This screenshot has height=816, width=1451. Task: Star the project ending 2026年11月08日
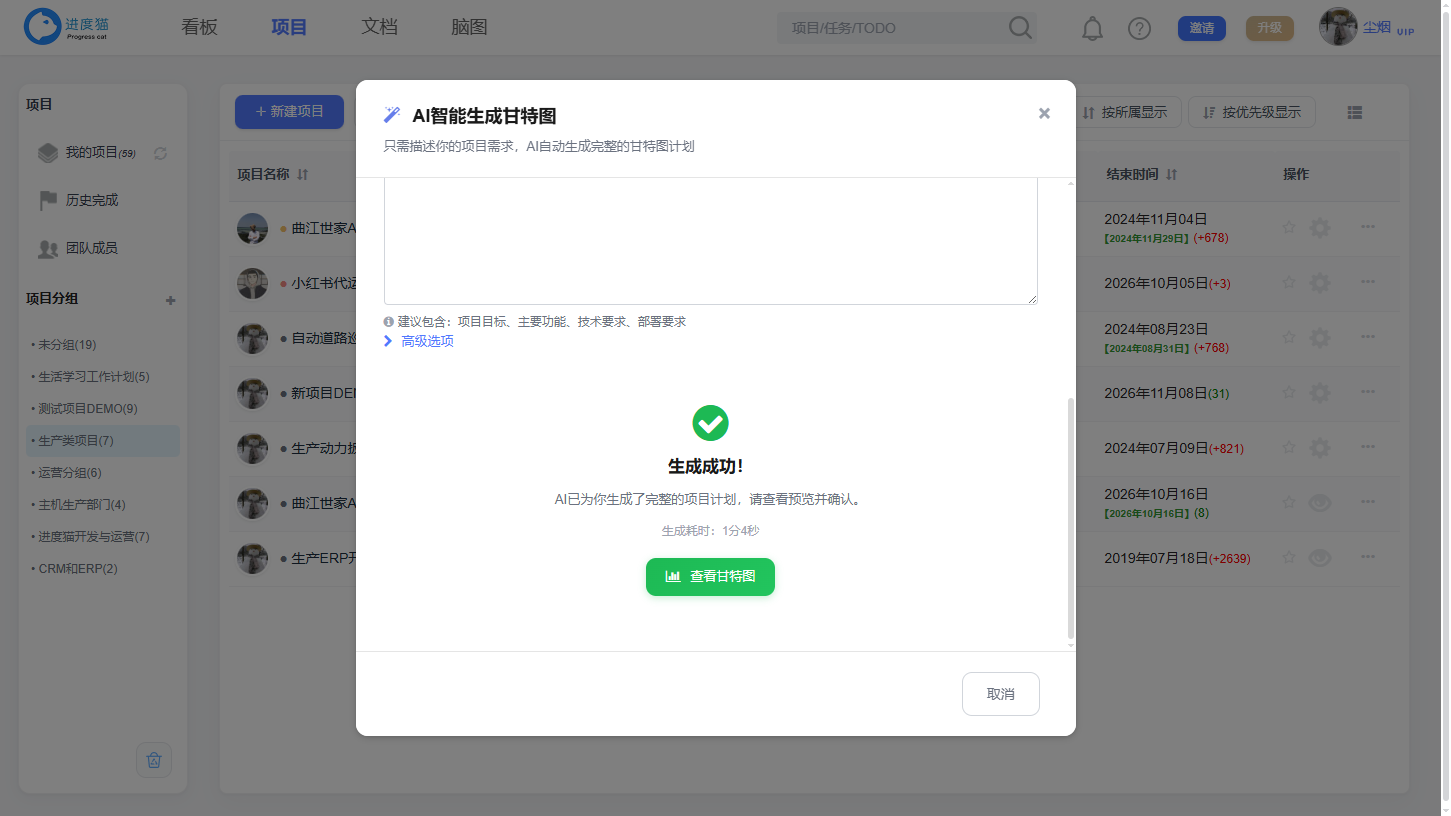click(x=1289, y=393)
